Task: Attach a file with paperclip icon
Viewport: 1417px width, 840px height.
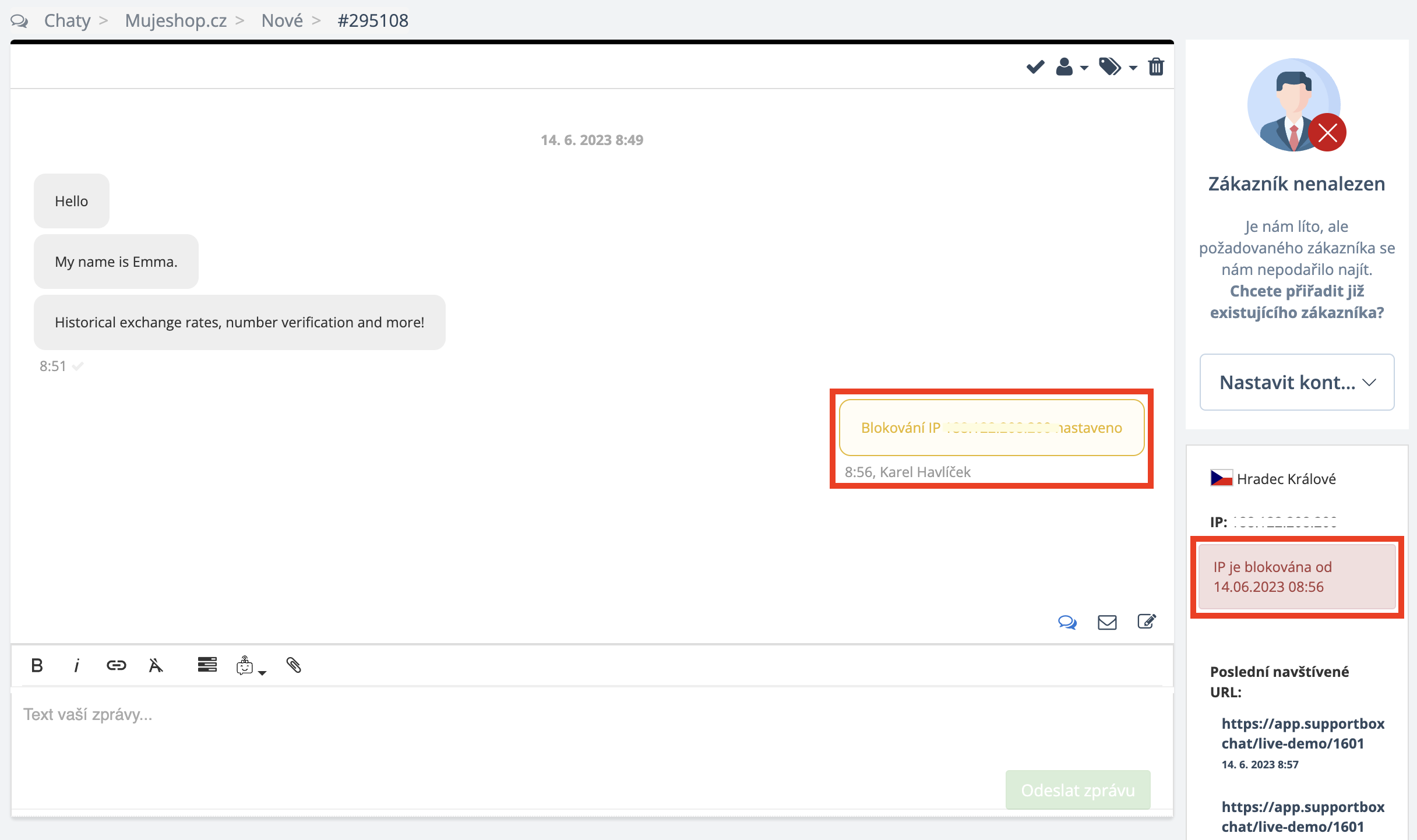Action: pyautogui.click(x=294, y=665)
